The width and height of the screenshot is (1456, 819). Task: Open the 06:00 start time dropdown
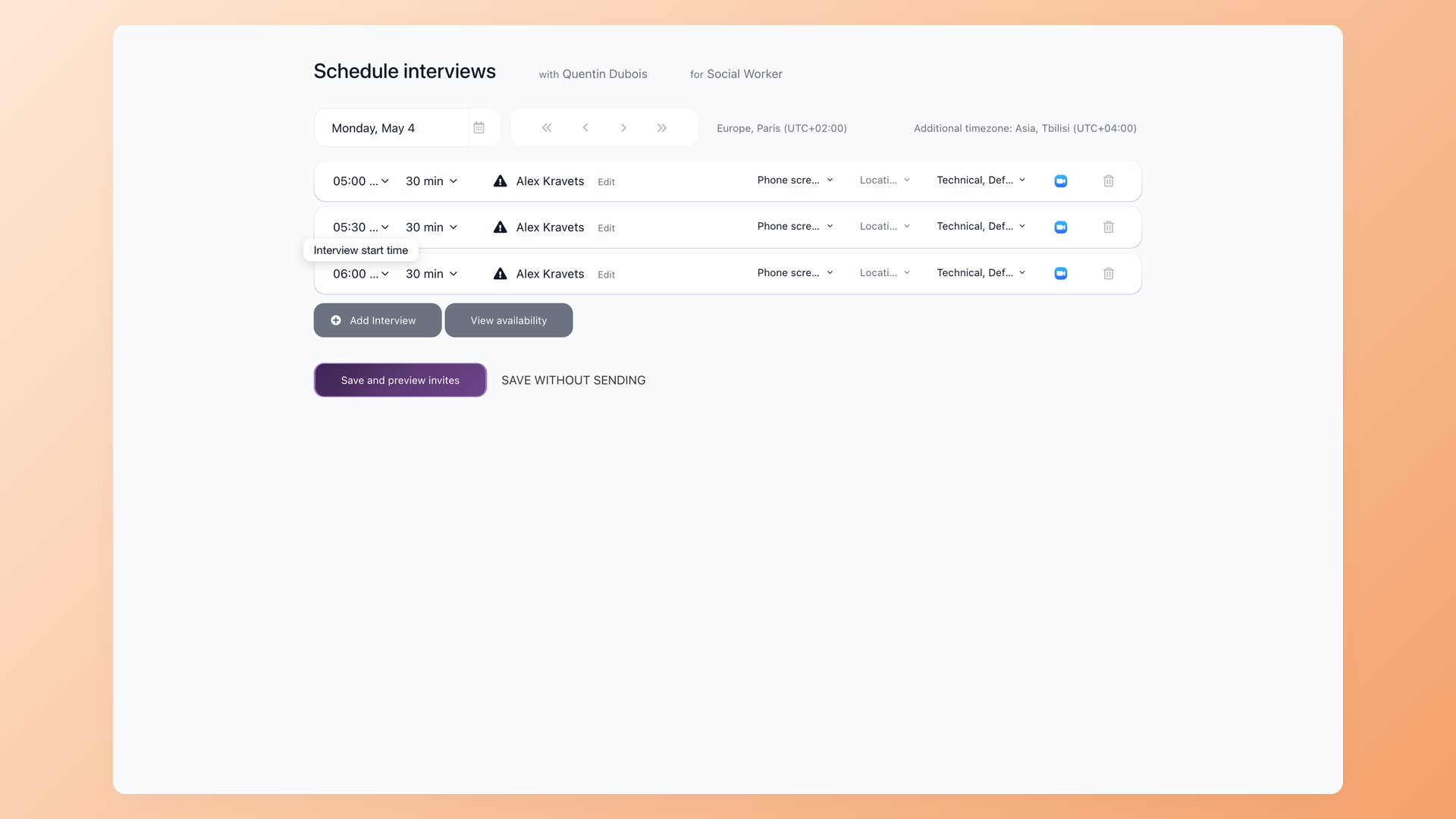(x=361, y=273)
